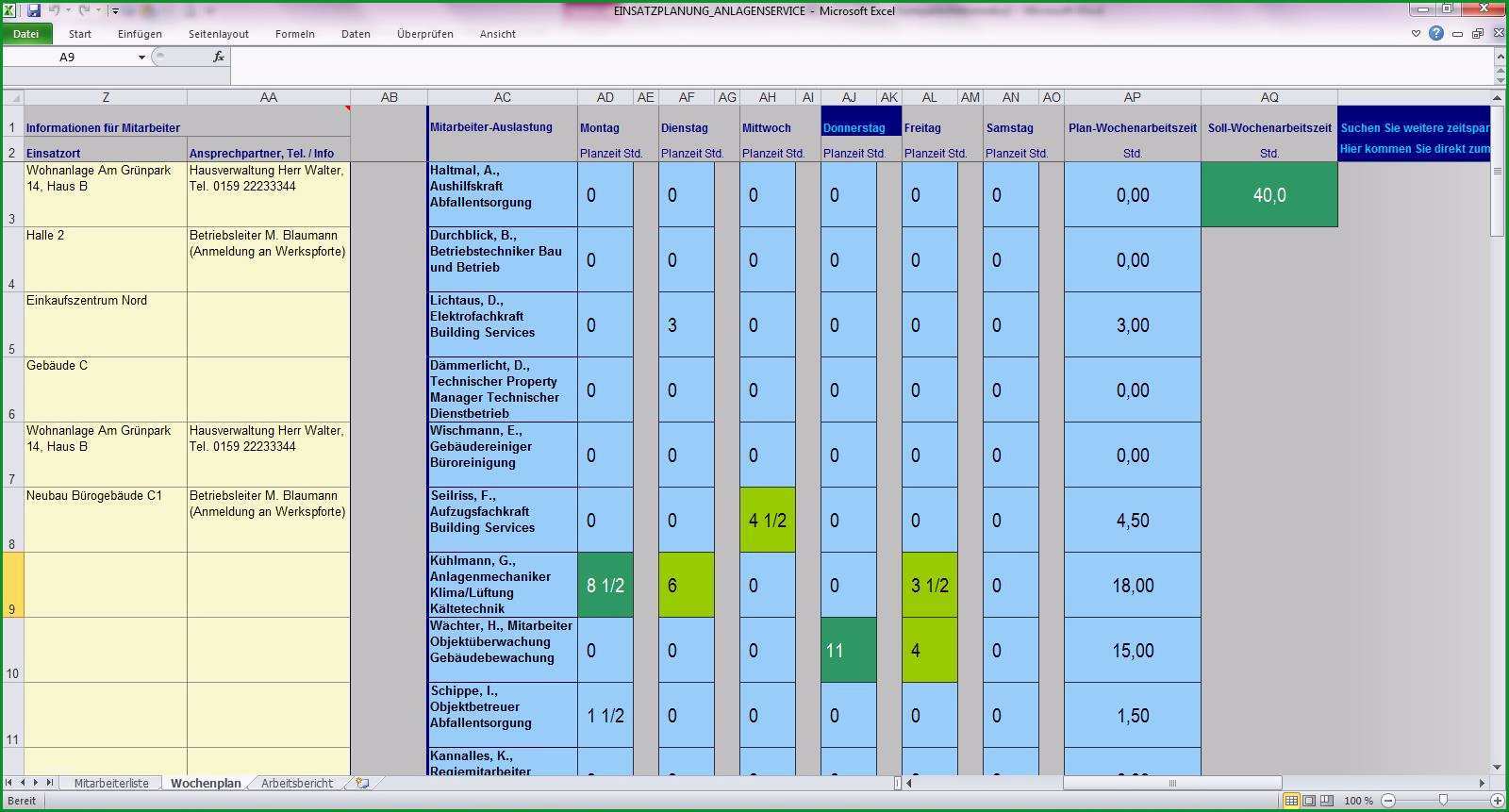Restore the workbook window in ribbon bar
The width and height of the screenshot is (1509, 812).
(x=1477, y=34)
